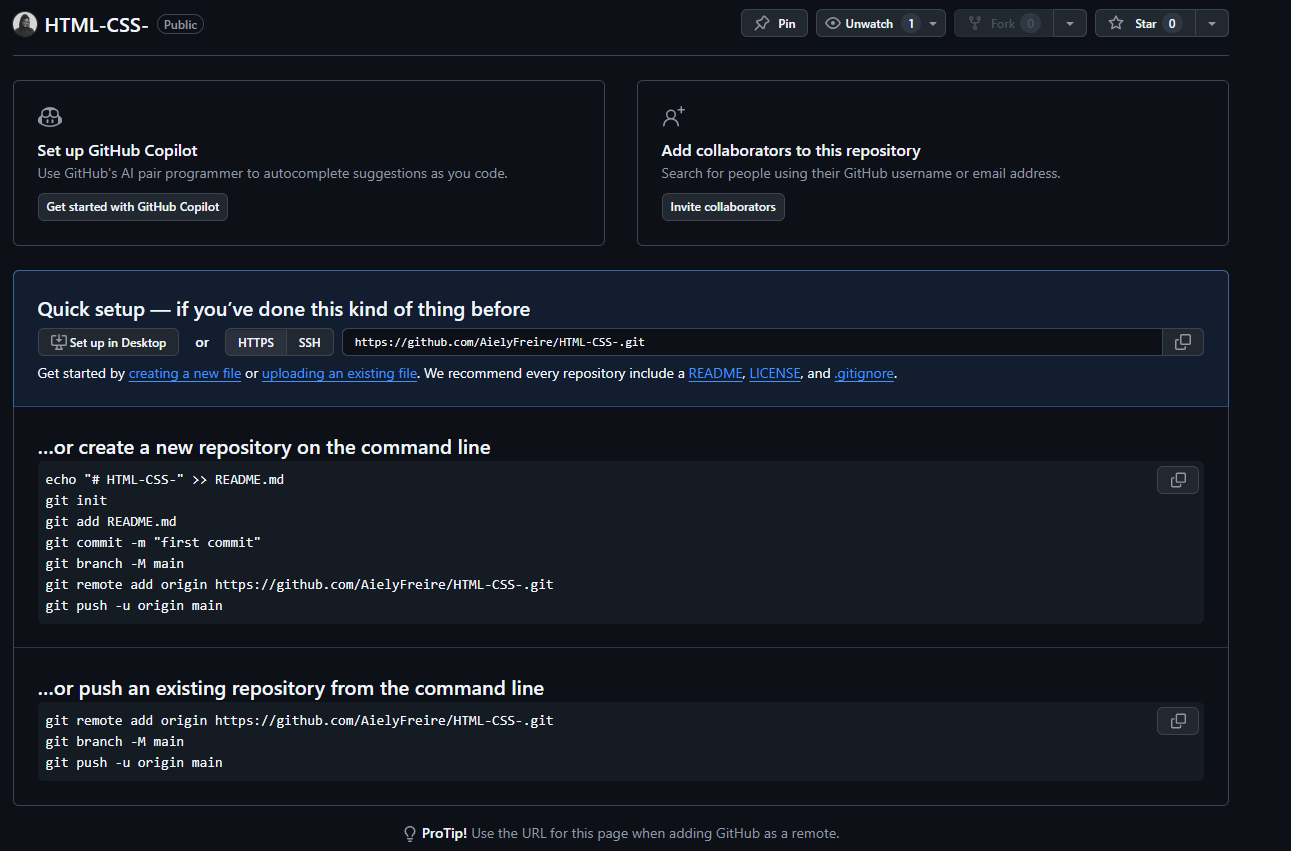Follow the .gitignore link
Viewport: 1291px width, 851px height.
pyautogui.click(x=864, y=373)
